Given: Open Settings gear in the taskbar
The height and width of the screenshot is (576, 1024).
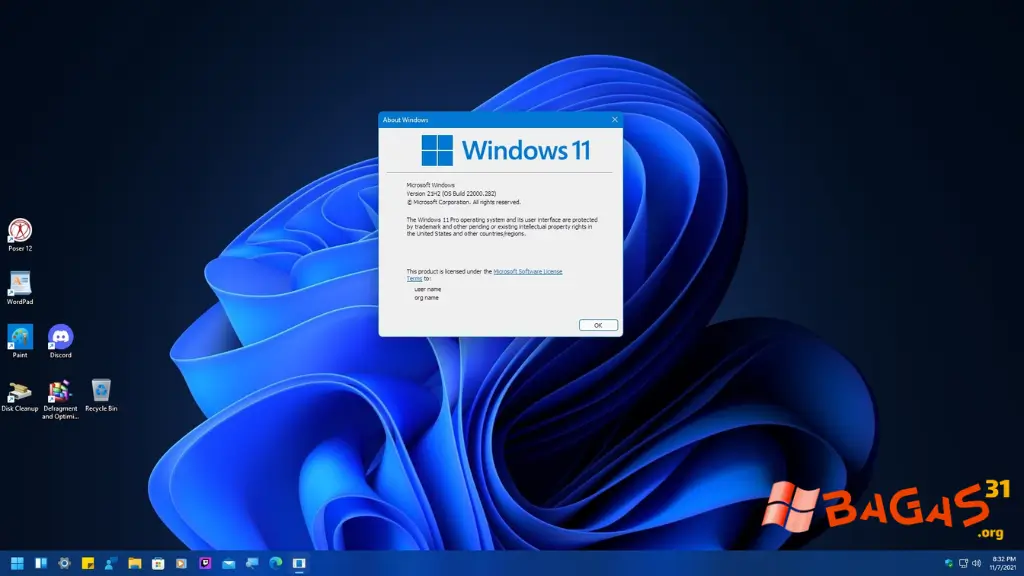Looking at the screenshot, I should point(64,563).
